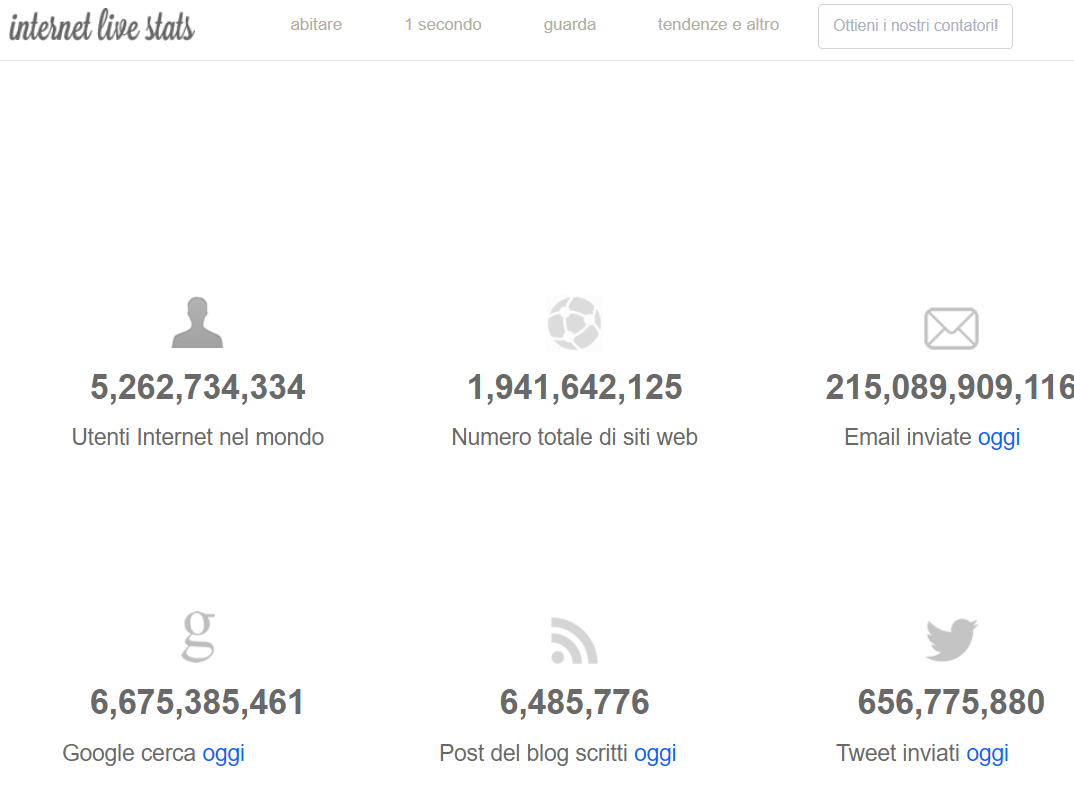
Task: Click 'oggi' link beside Email inviate
Action: tap(998, 437)
